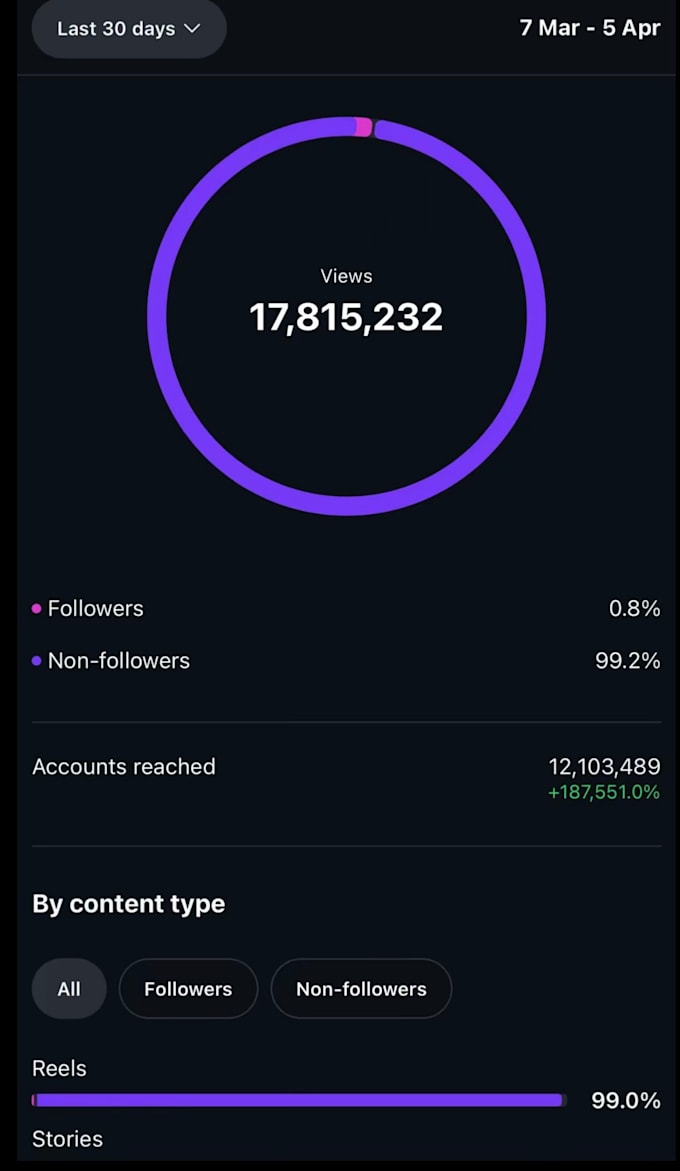
Task: Click the 12,103,489 accounts reached figure
Action: [x=605, y=766]
